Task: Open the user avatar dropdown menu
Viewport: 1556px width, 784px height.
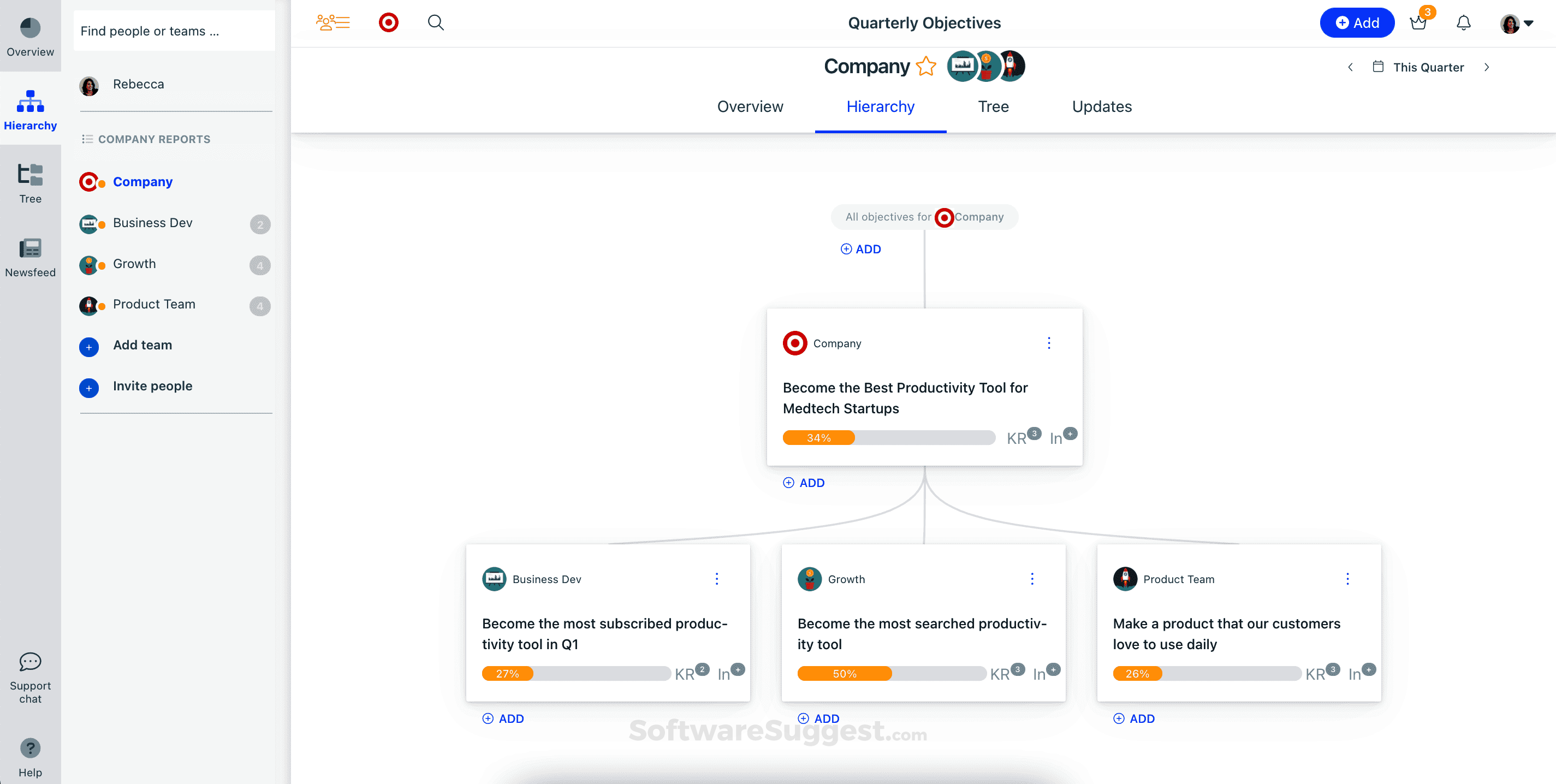Action: [x=1516, y=23]
